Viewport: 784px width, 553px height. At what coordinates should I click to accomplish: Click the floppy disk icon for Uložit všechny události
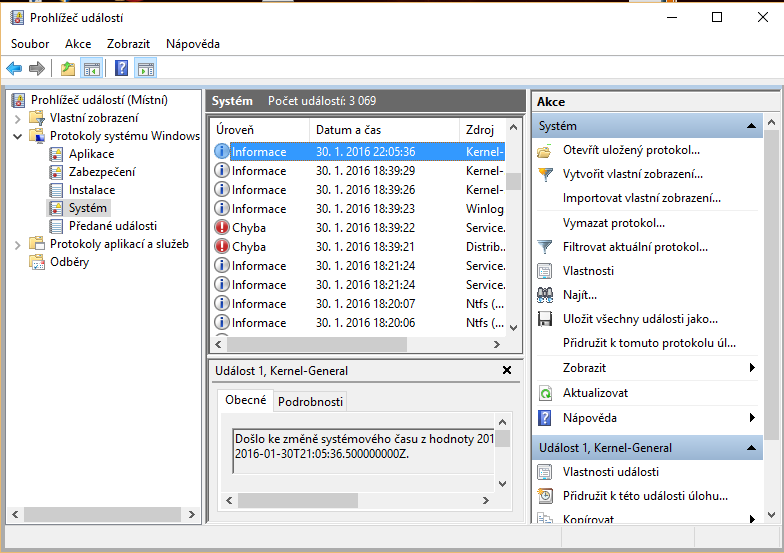tap(545, 319)
